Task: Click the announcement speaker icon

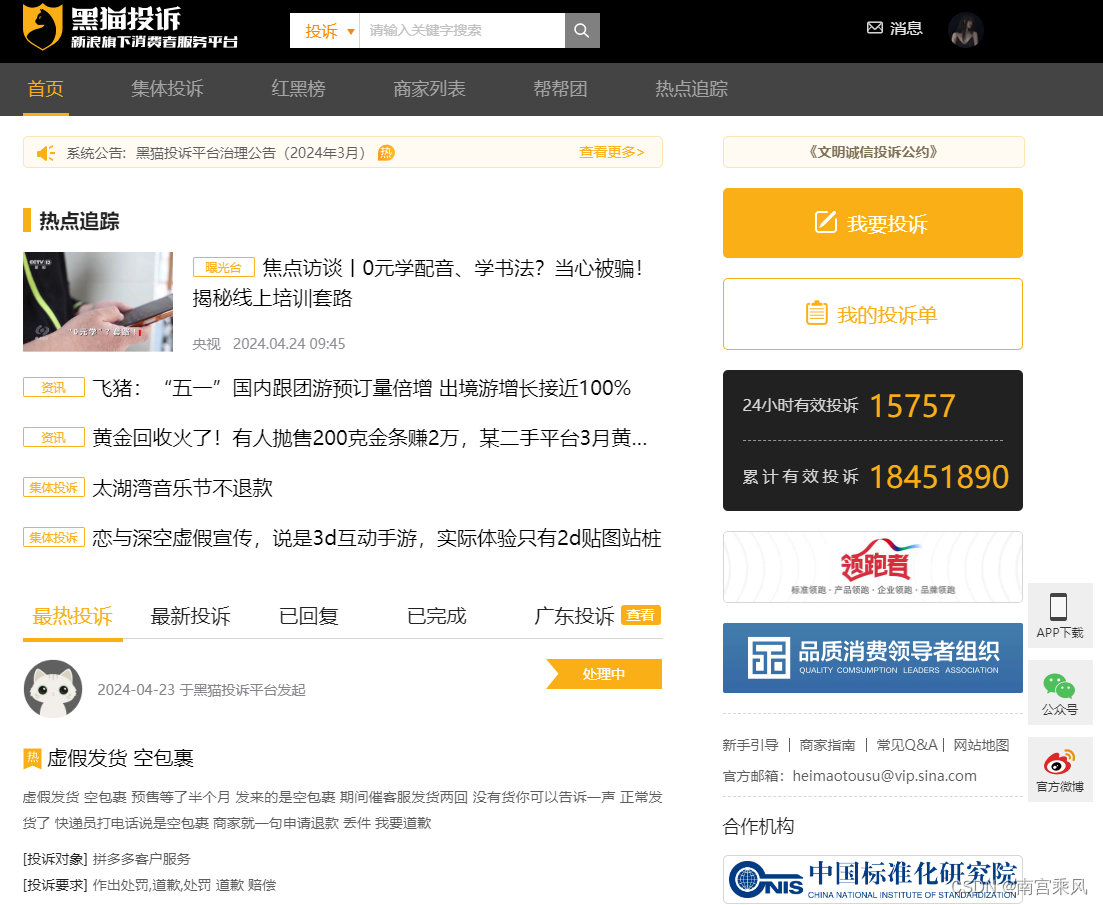Action: click(46, 153)
